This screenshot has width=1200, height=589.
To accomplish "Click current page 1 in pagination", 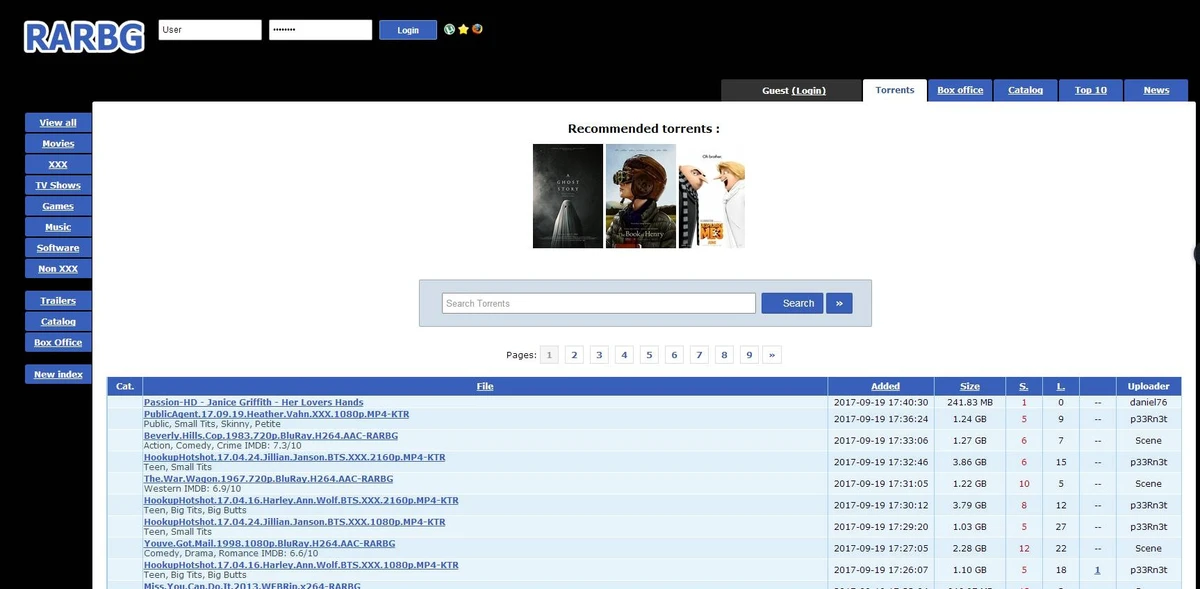I will click(x=549, y=355).
